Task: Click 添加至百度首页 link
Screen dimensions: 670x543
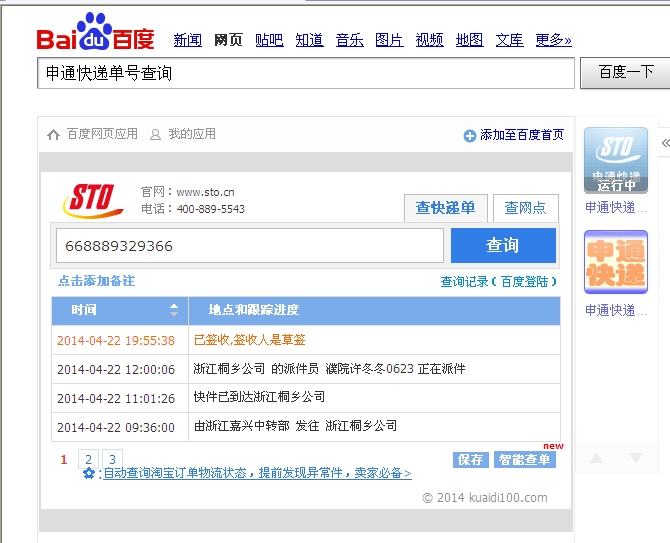Action: (522, 135)
